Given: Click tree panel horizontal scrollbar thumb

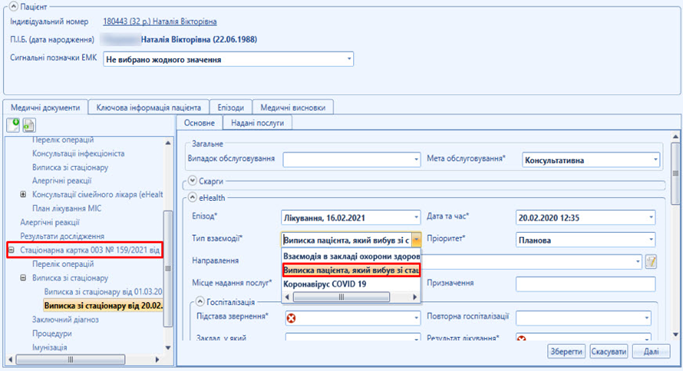Looking at the screenshot, I should (71, 360).
